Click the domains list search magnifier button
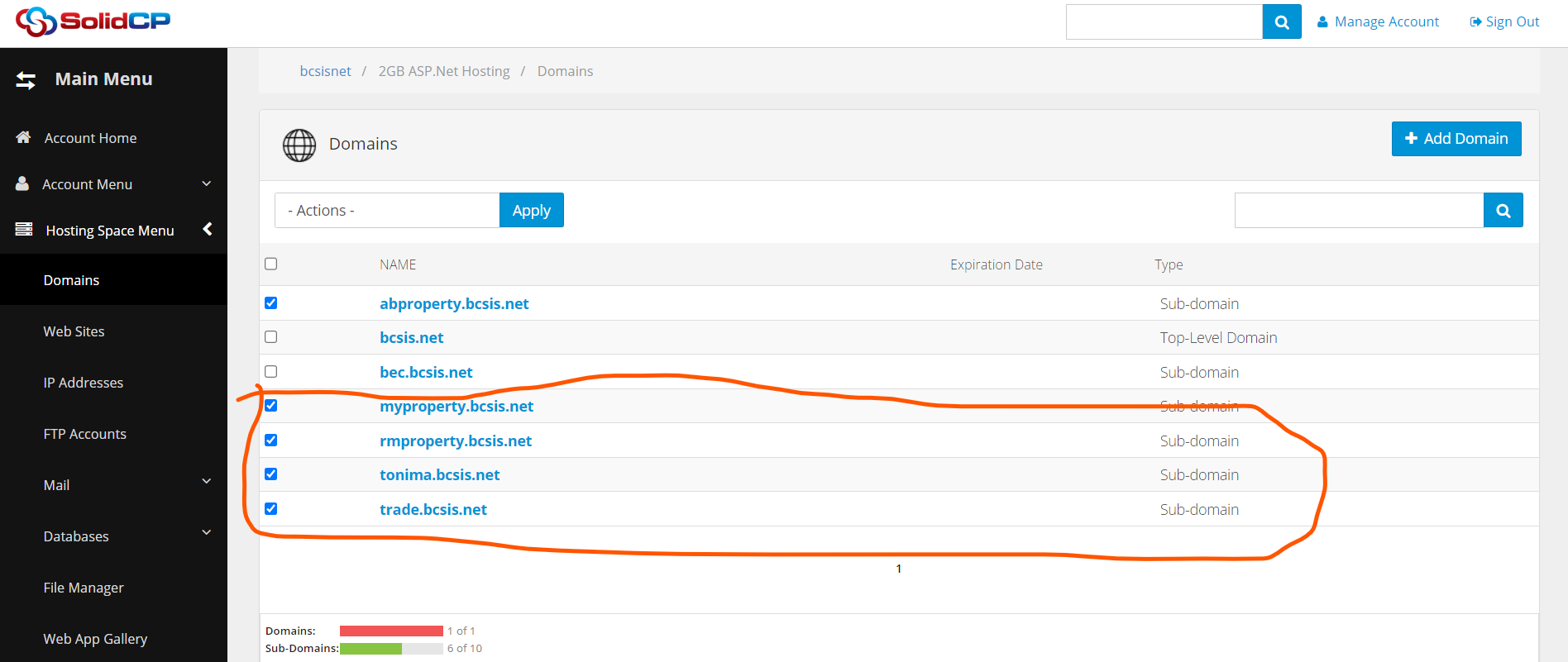 coord(1503,211)
